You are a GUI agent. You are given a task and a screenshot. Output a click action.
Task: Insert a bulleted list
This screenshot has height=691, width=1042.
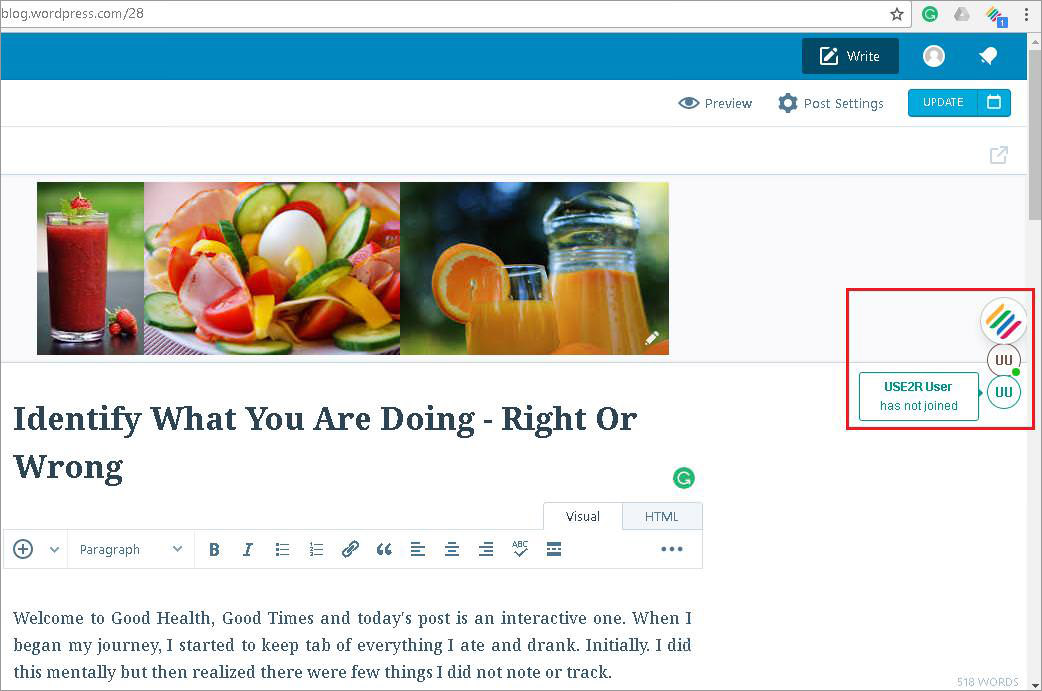[x=282, y=549]
